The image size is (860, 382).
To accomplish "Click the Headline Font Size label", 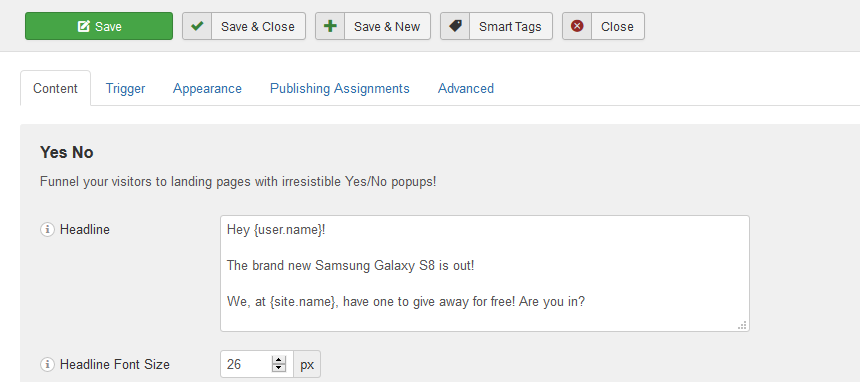I will [115, 364].
